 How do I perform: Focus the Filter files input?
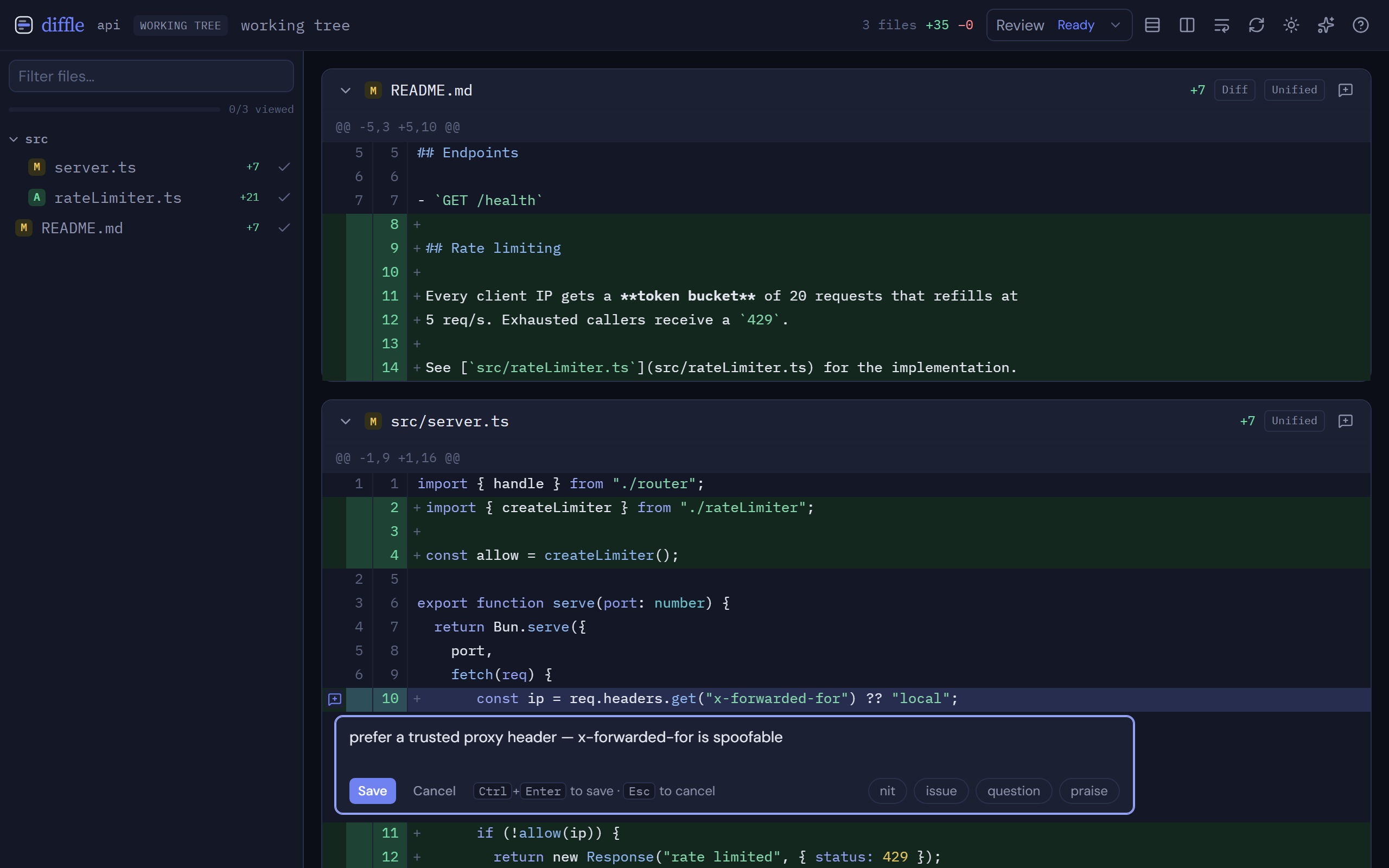pyautogui.click(x=151, y=76)
